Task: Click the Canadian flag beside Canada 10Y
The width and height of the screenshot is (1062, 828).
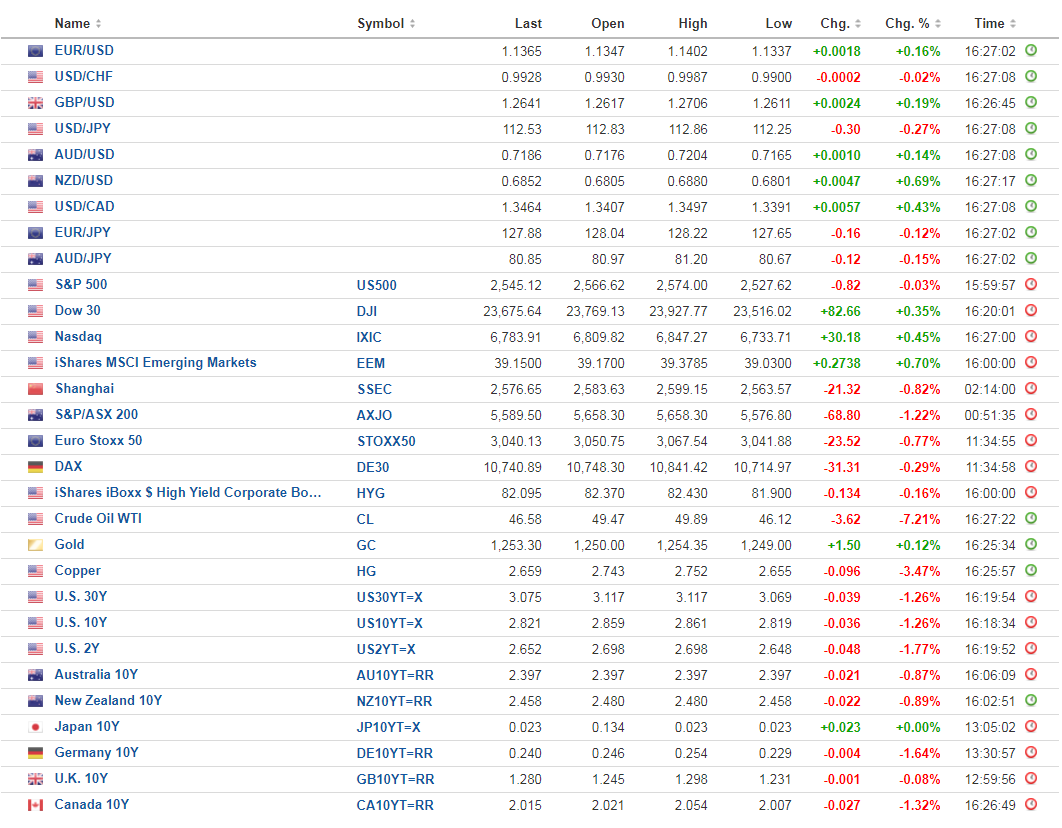Action: pos(36,805)
